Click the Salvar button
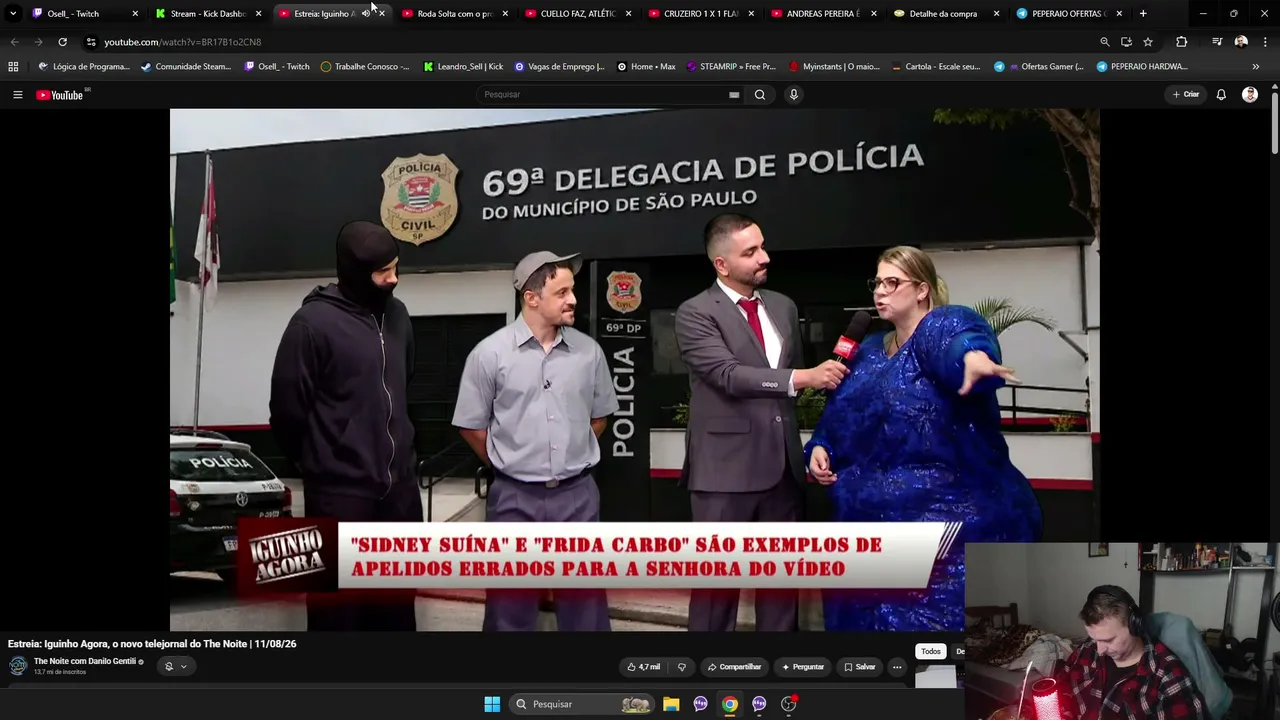 (x=859, y=667)
